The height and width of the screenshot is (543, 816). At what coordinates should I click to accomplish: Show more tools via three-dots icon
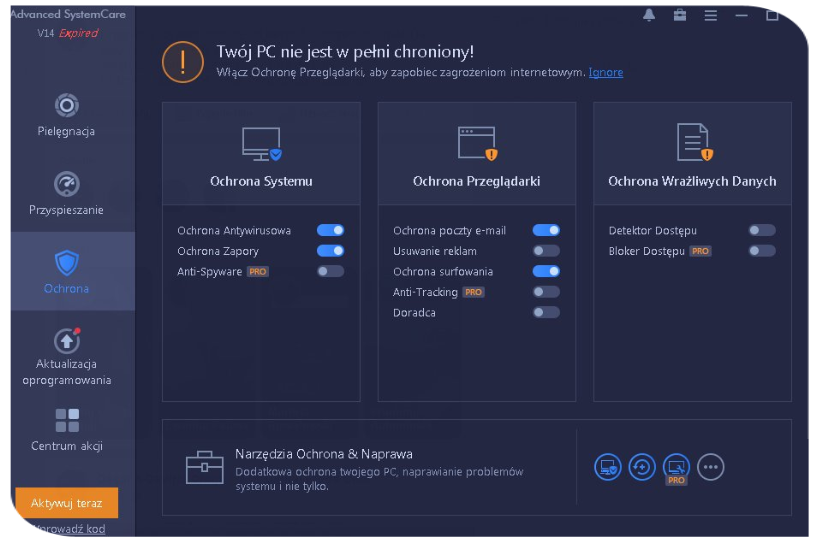tap(710, 467)
